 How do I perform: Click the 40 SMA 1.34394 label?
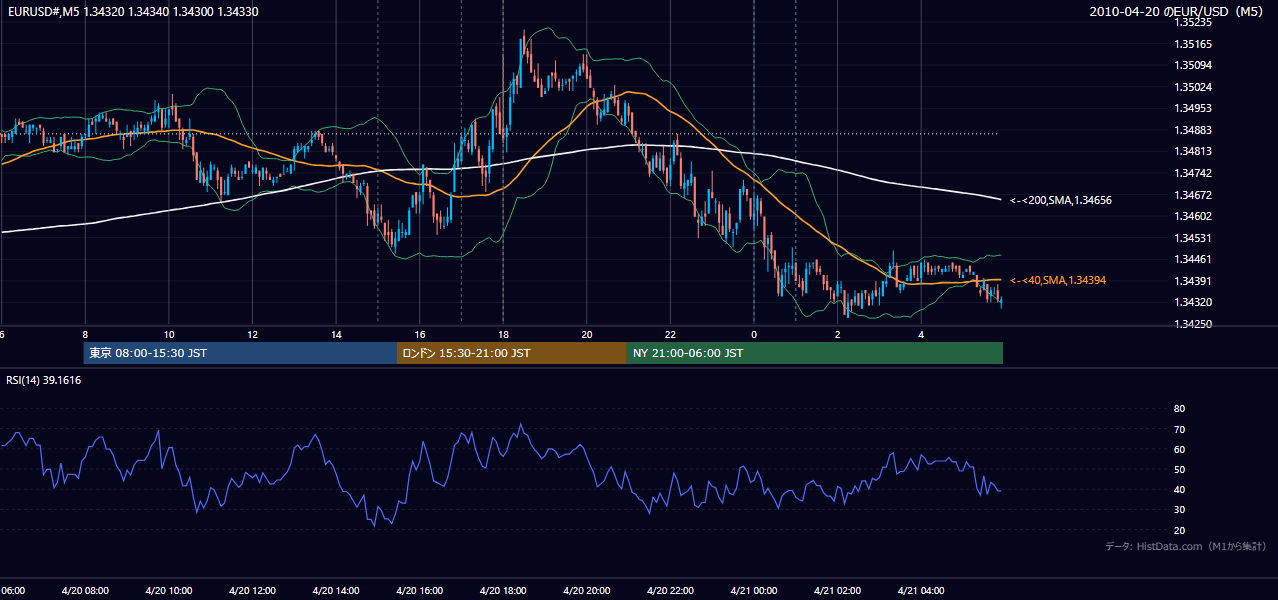(x=1058, y=280)
